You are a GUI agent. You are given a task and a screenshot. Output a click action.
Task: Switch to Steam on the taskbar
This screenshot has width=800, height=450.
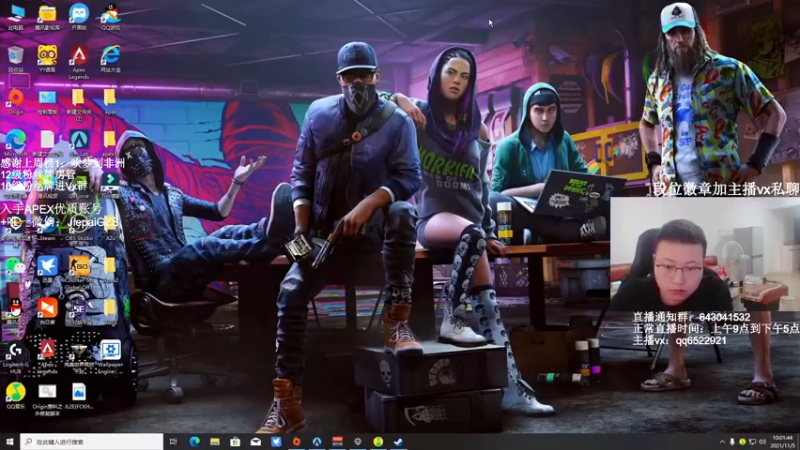pyautogui.click(x=398, y=442)
